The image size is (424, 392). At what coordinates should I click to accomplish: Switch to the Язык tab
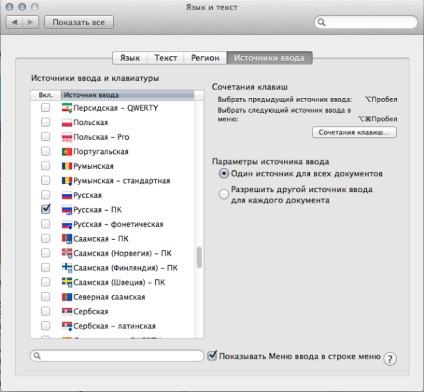click(x=130, y=58)
